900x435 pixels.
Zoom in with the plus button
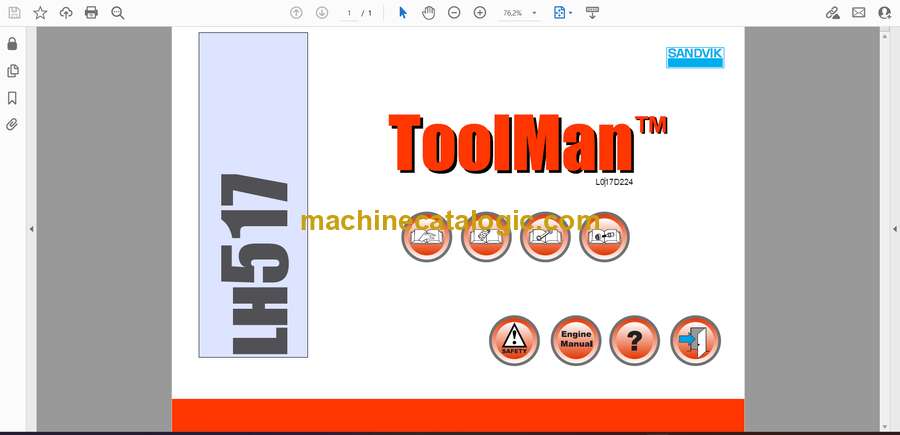click(x=480, y=13)
